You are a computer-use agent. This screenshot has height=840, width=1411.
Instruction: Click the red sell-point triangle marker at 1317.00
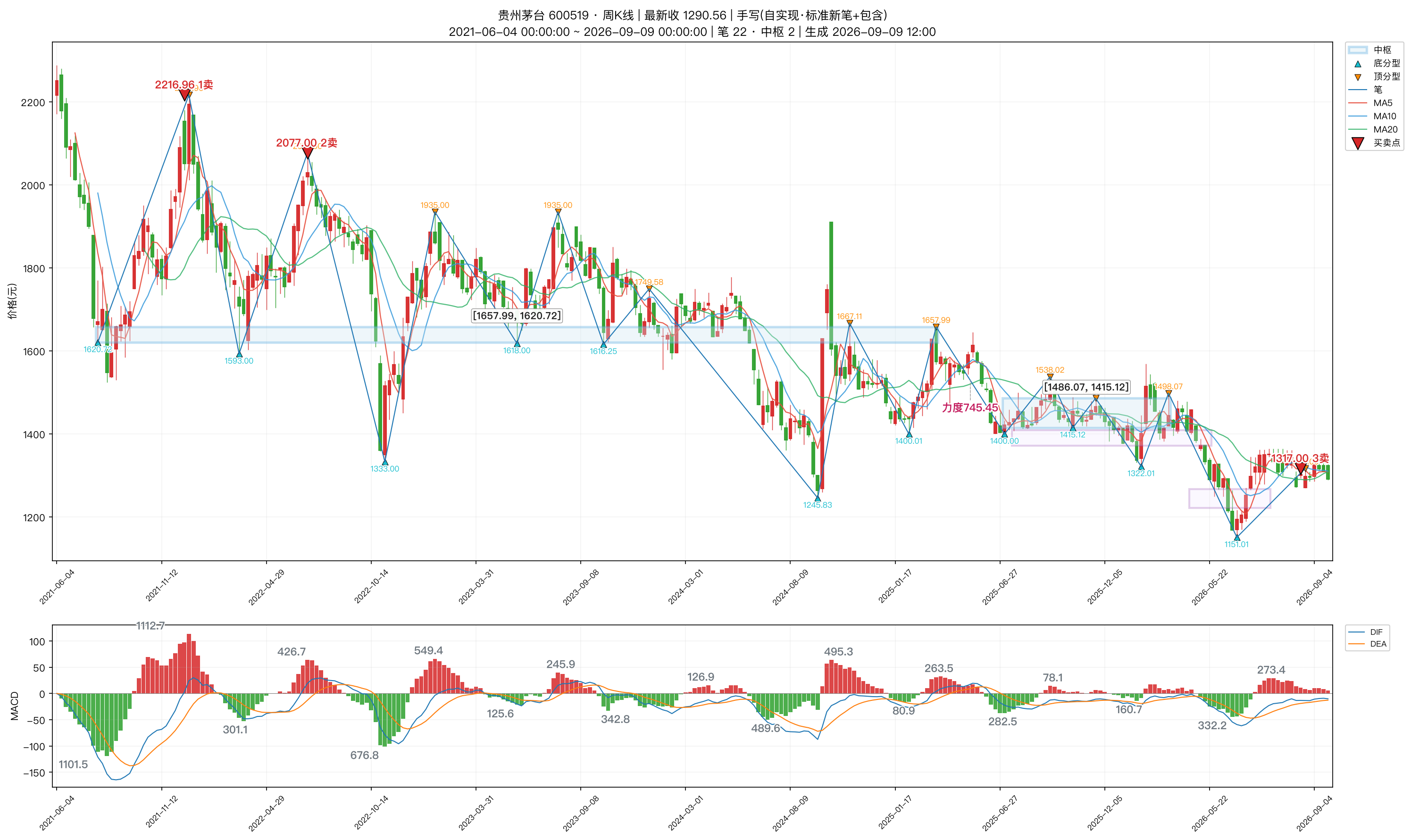1301,469
